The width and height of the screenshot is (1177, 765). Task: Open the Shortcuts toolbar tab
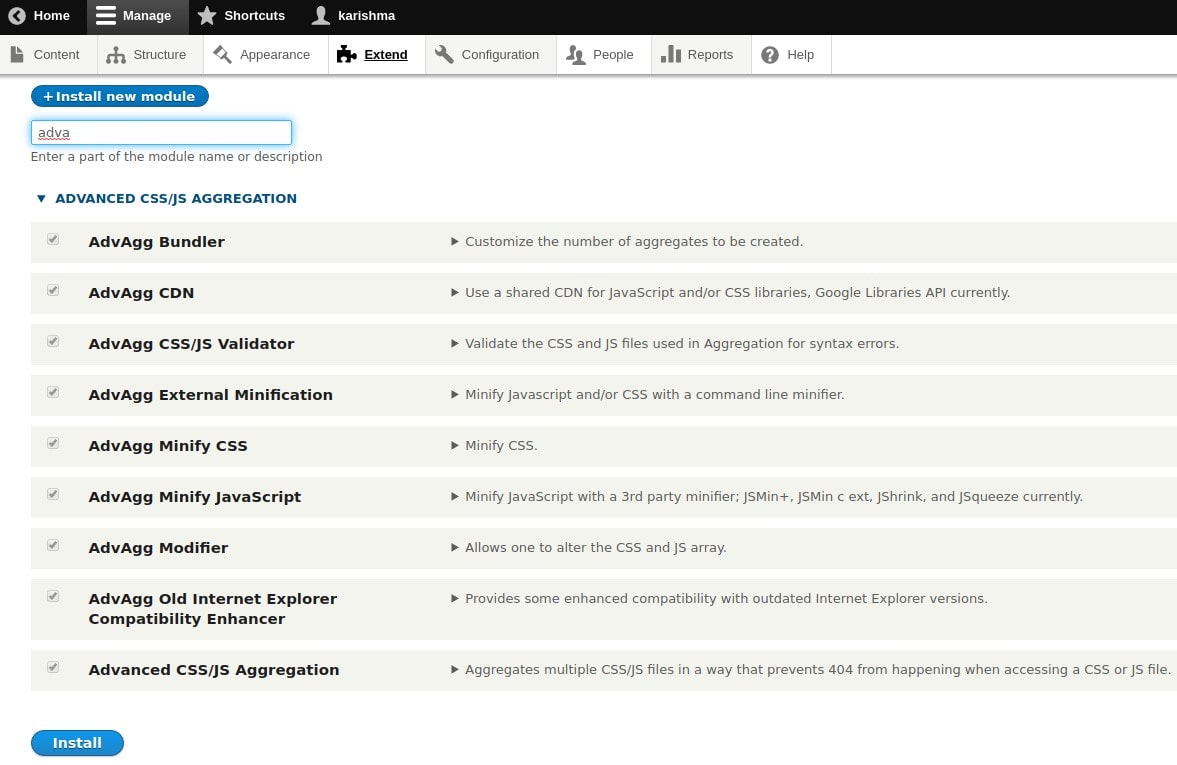[x=242, y=16]
